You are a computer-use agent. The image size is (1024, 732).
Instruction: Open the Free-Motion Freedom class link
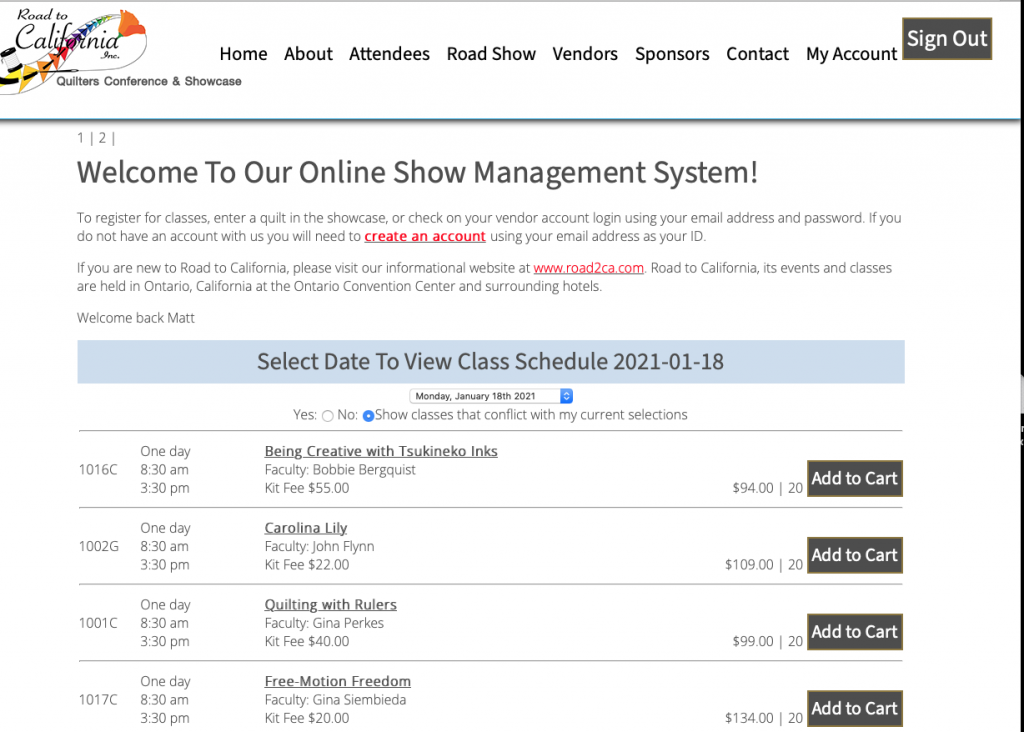tap(338, 681)
